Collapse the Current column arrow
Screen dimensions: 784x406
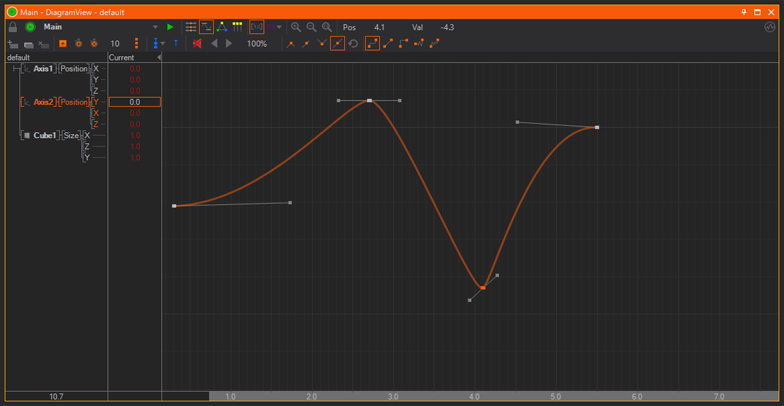pos(159,57)
